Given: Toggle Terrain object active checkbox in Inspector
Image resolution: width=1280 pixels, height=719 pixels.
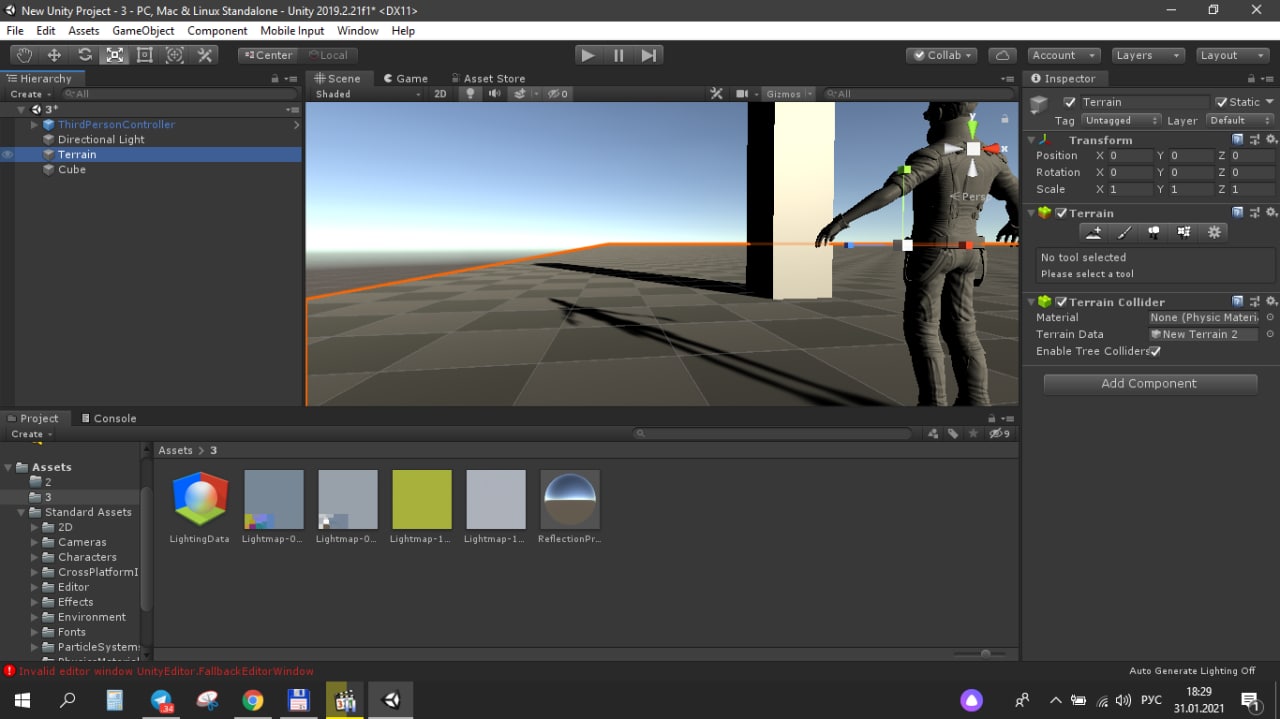Looking at the screenshot, I should [1070, 102].
